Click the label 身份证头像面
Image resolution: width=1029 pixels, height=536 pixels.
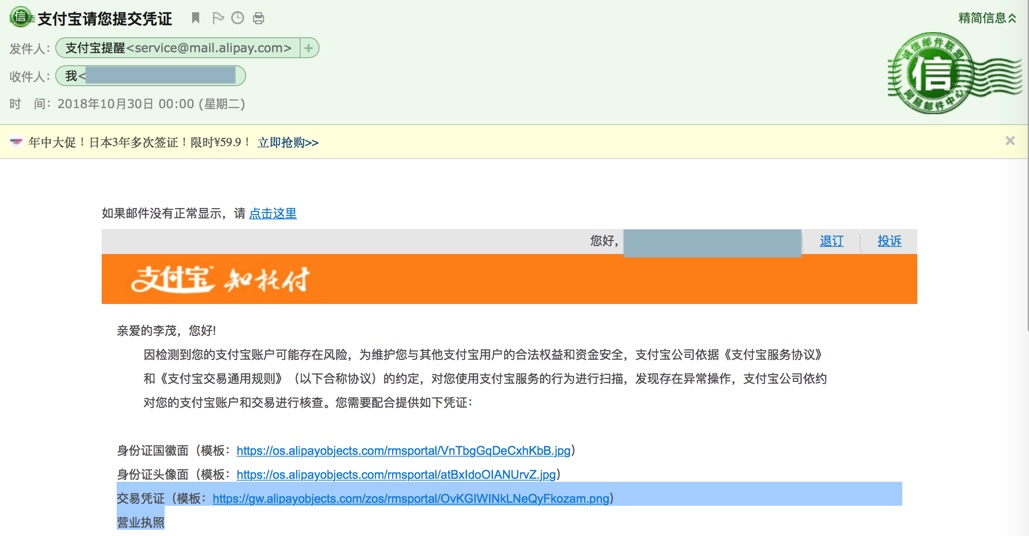152,474
